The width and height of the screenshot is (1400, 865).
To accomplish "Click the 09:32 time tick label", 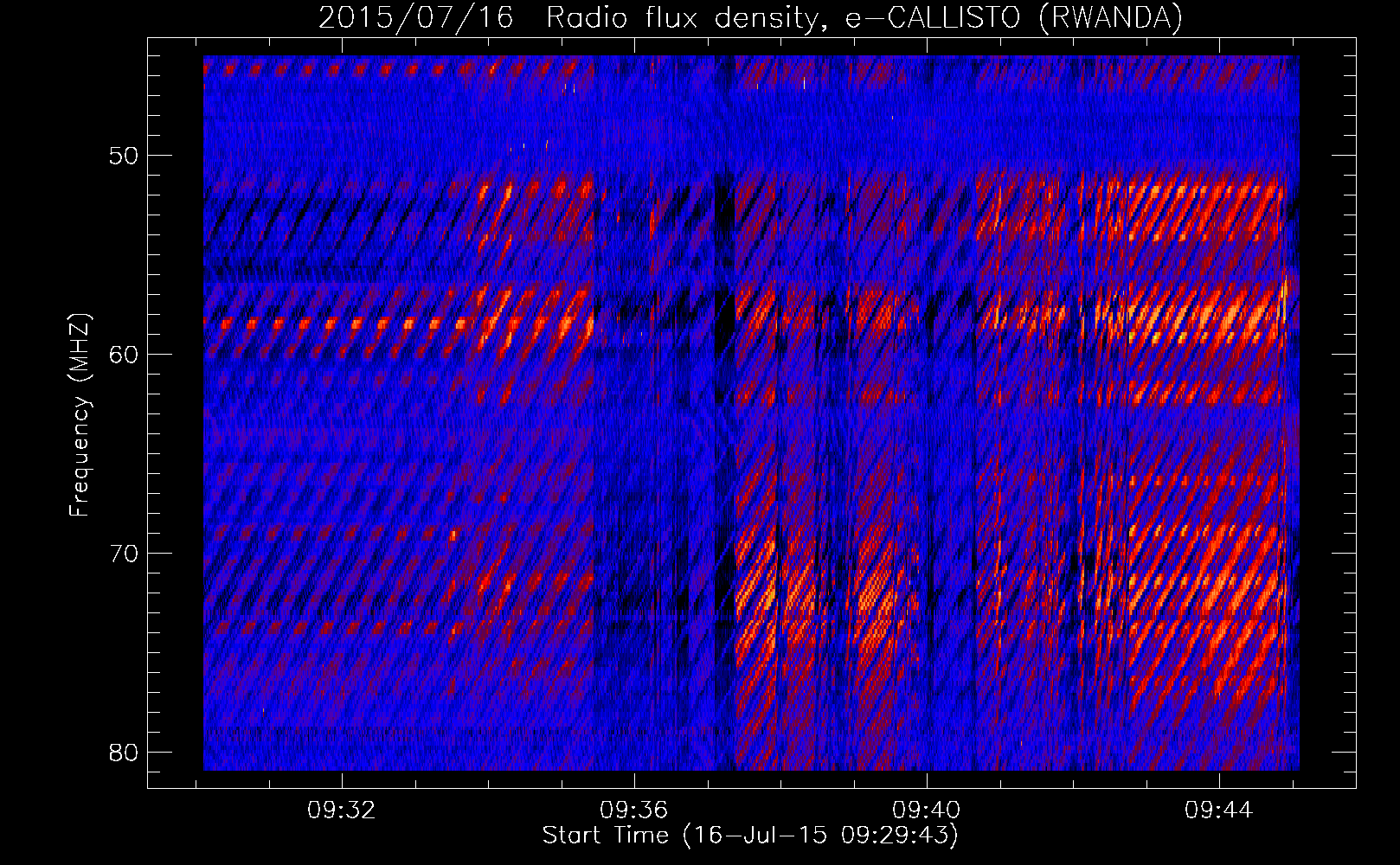I will point(342,811).
